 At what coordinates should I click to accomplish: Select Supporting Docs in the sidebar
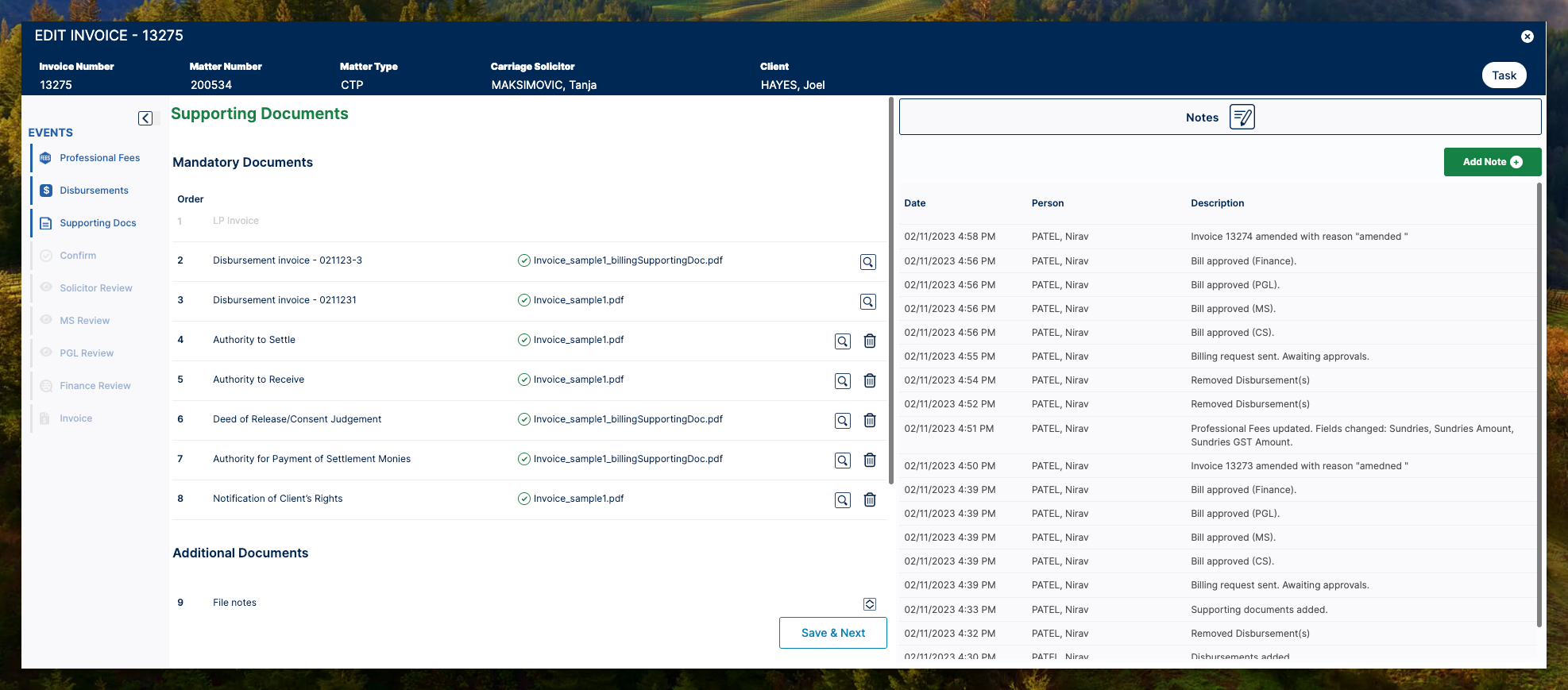click(98, 223)
